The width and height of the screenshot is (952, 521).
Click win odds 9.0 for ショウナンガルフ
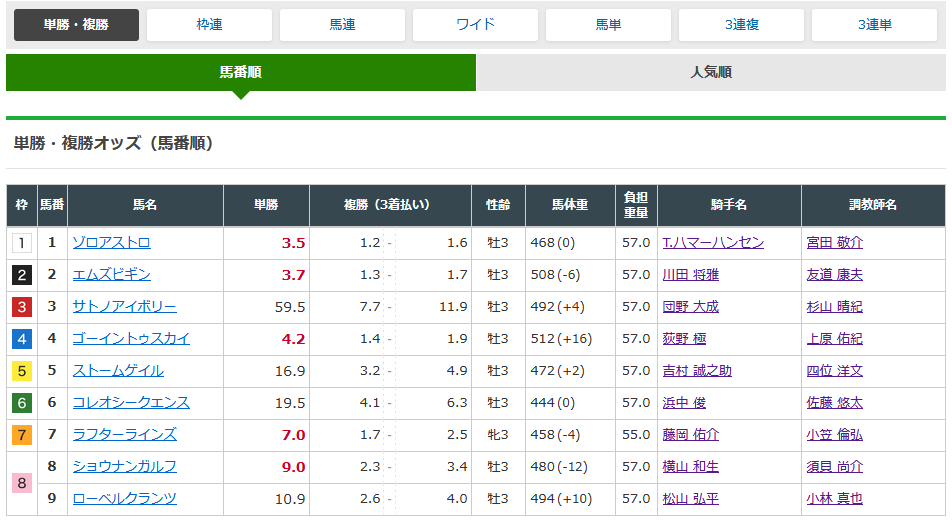coord(293,467)
